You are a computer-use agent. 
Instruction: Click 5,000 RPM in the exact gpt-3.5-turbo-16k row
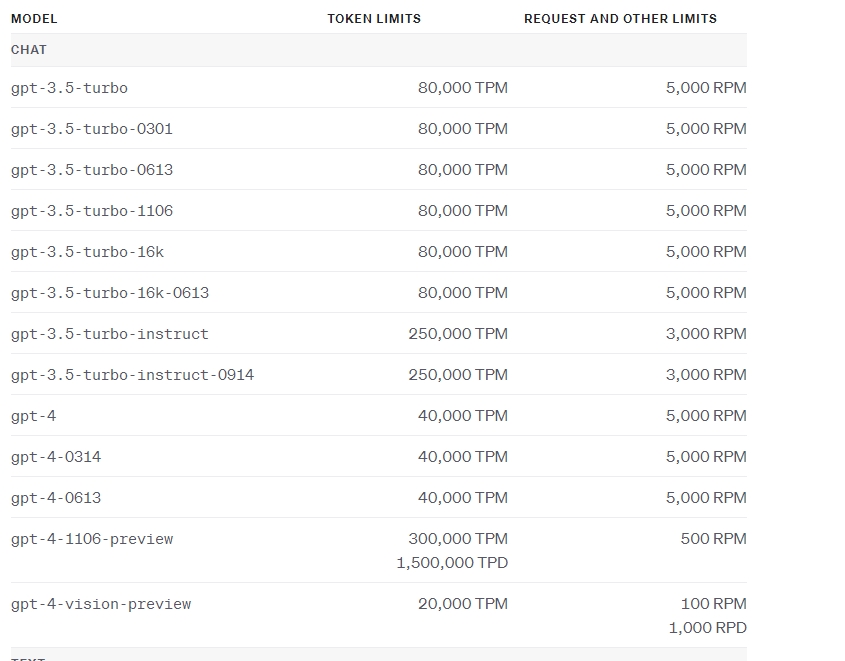706,252
